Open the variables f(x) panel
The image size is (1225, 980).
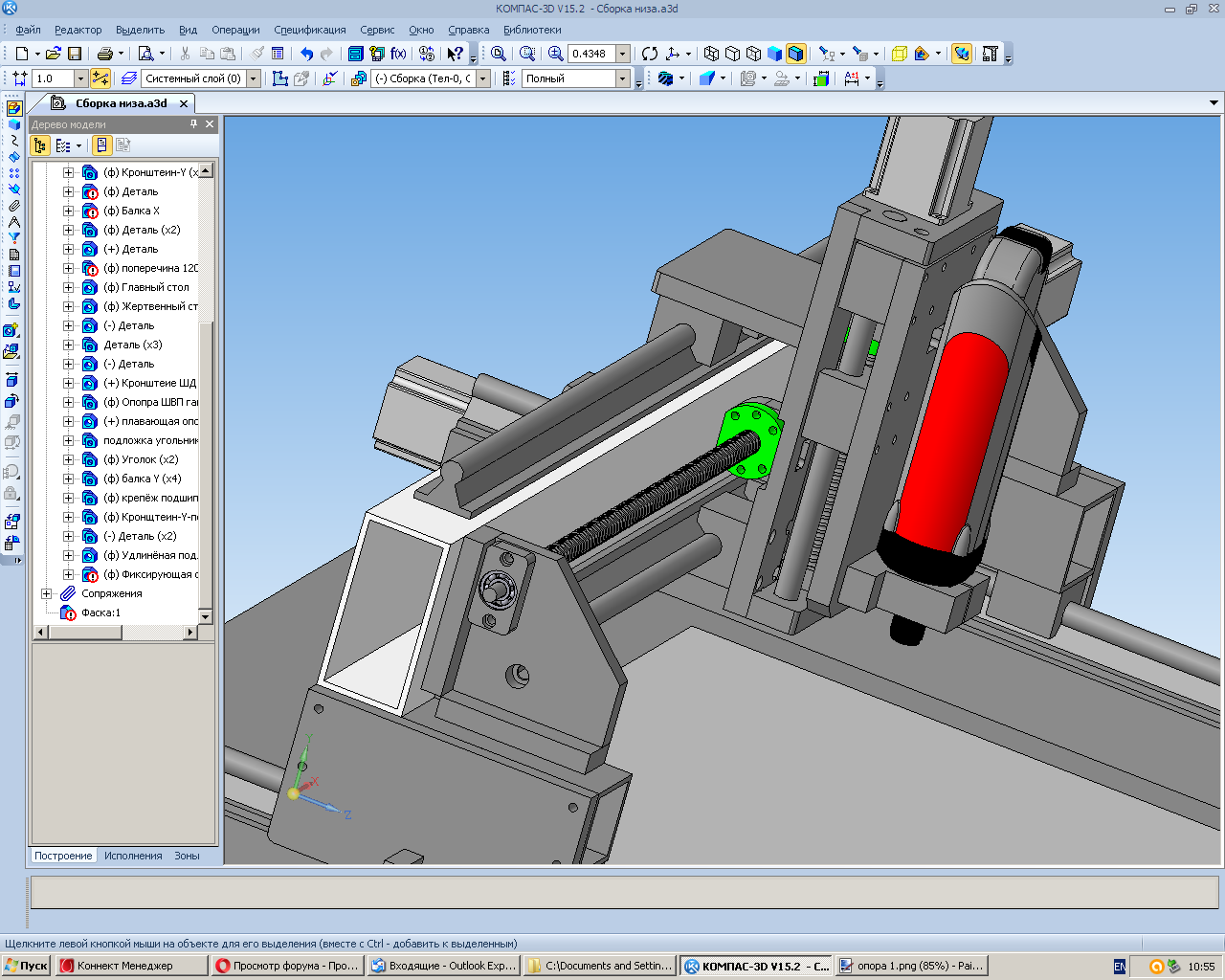(398, 54)
